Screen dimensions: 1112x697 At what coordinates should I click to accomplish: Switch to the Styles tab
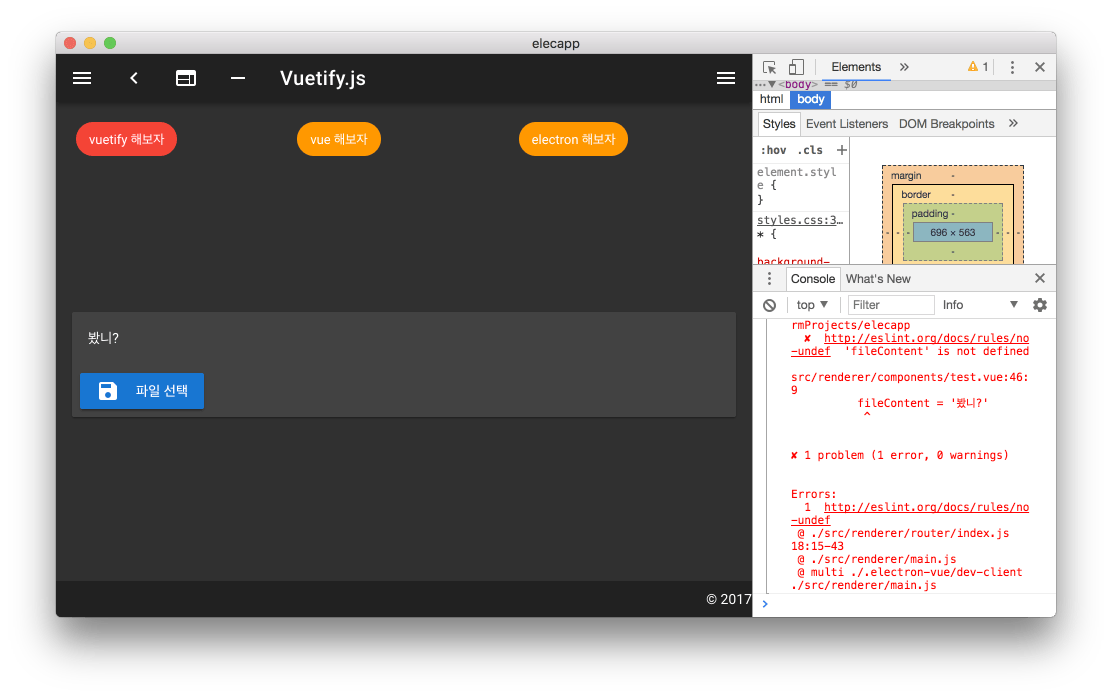click(x=779, y=123)
